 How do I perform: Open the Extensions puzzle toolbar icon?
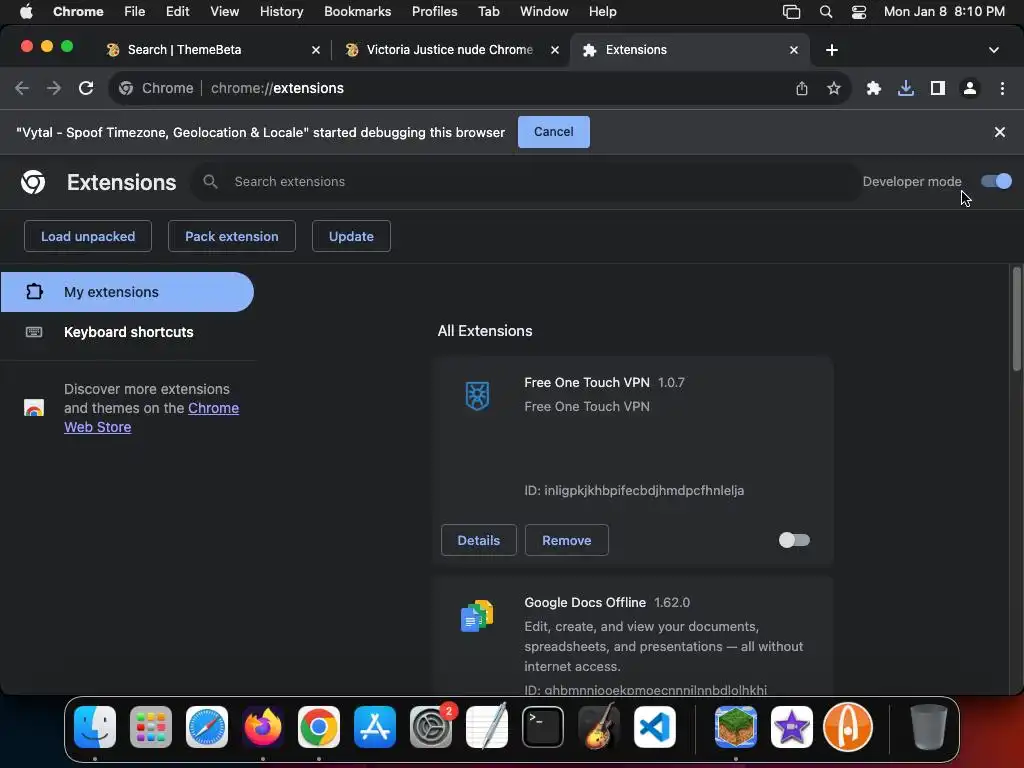pos(874,88)
